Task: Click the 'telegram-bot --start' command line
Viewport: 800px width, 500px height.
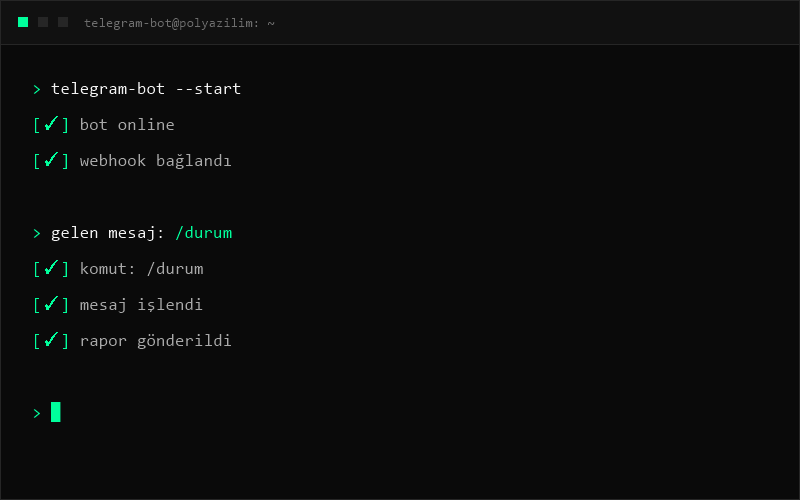Action: 146,89
